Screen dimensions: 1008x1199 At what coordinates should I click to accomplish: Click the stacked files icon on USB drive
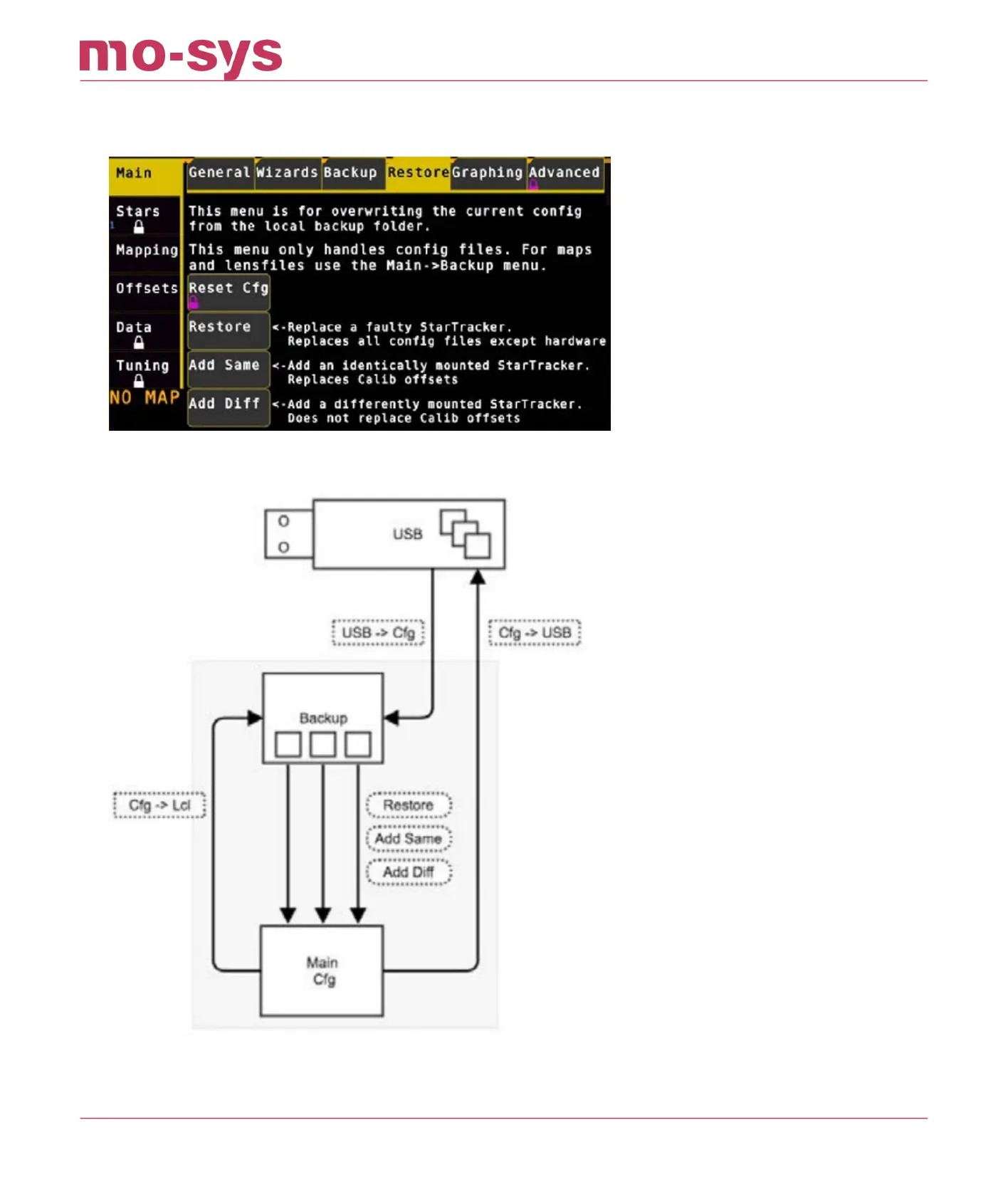pos(465,533)
